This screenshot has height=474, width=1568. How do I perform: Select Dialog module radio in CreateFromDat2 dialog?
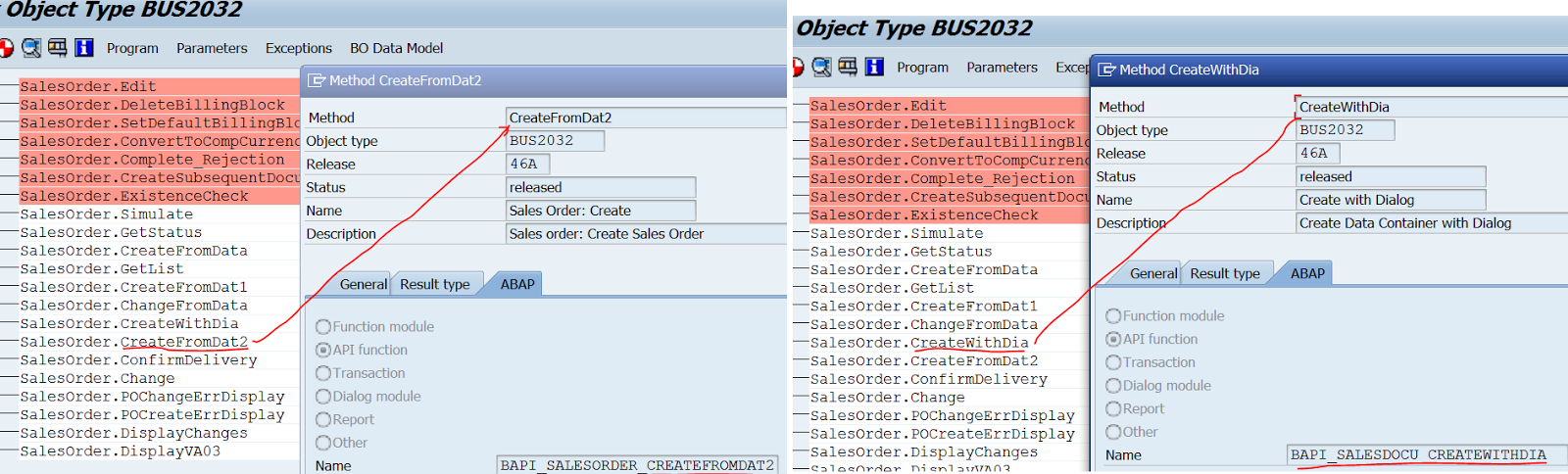323,396
